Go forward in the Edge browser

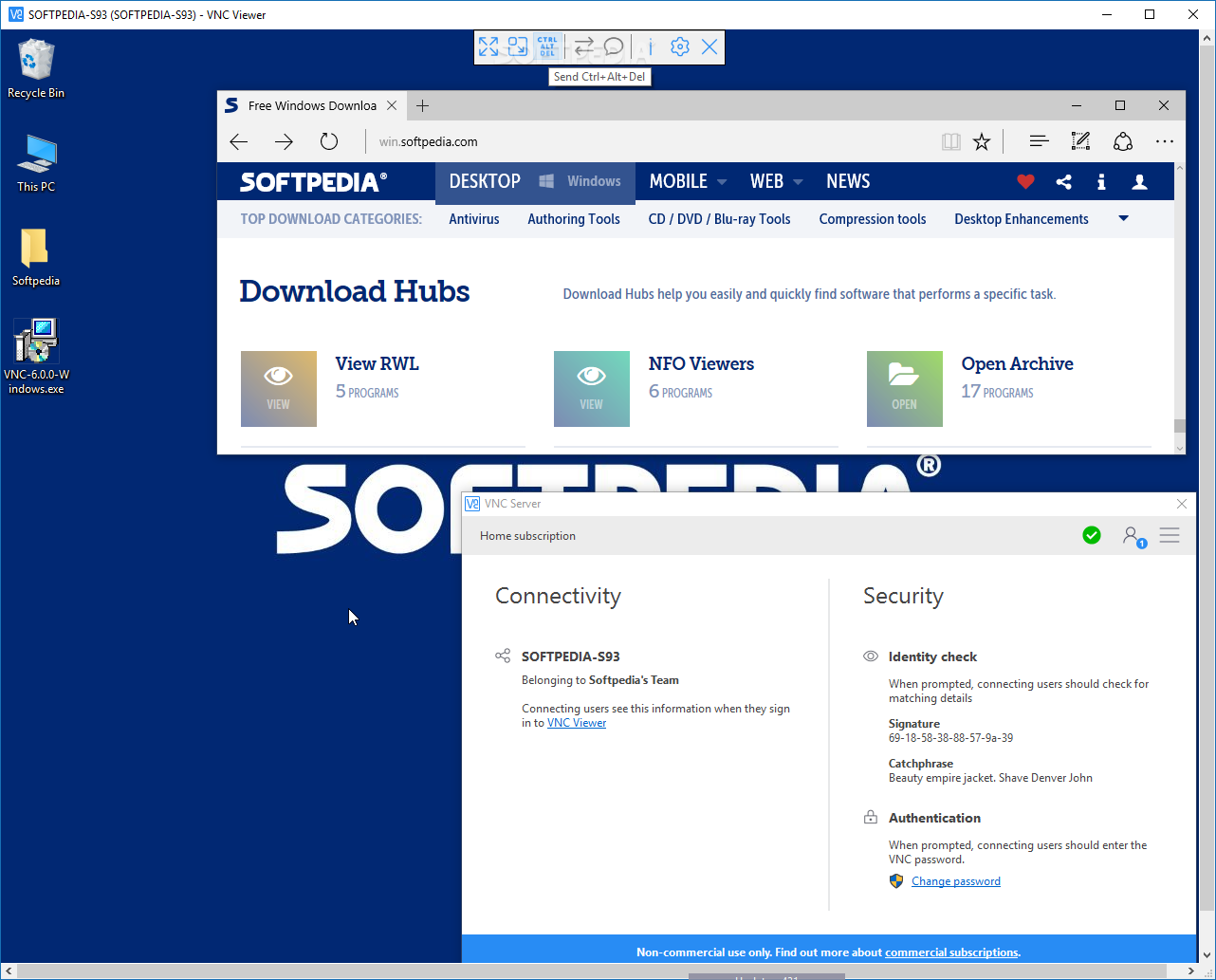pos(284,141)
